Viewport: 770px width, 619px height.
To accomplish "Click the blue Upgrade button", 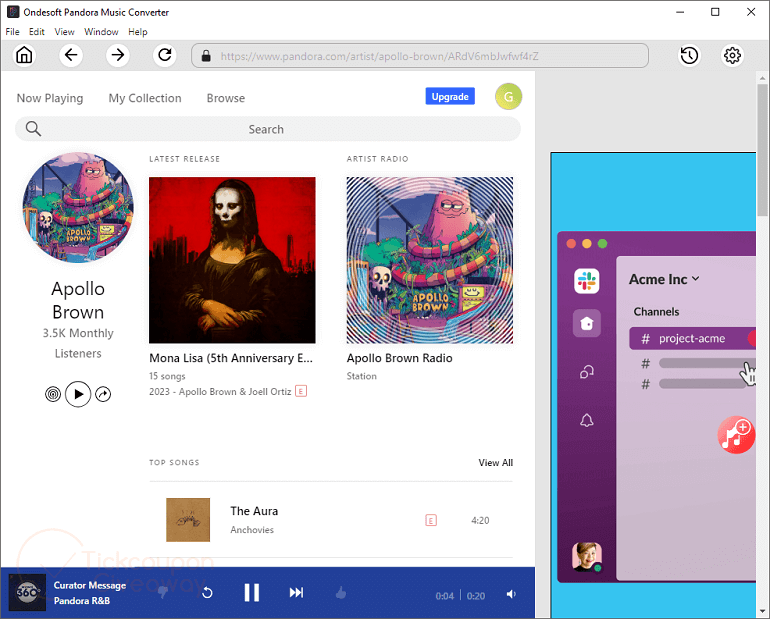I will [x=450, y=96].
